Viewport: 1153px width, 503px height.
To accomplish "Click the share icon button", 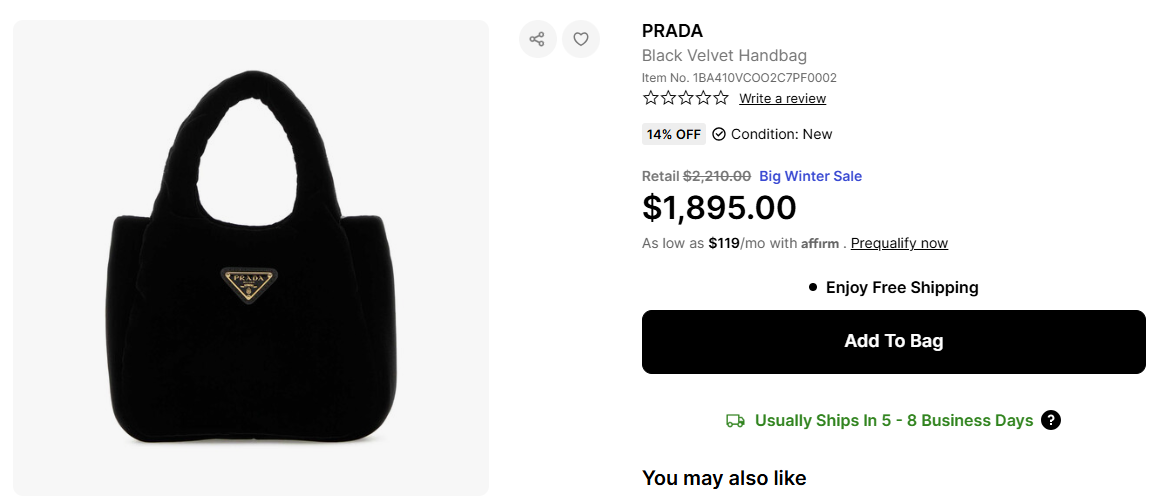I will [x=537, y=39].
